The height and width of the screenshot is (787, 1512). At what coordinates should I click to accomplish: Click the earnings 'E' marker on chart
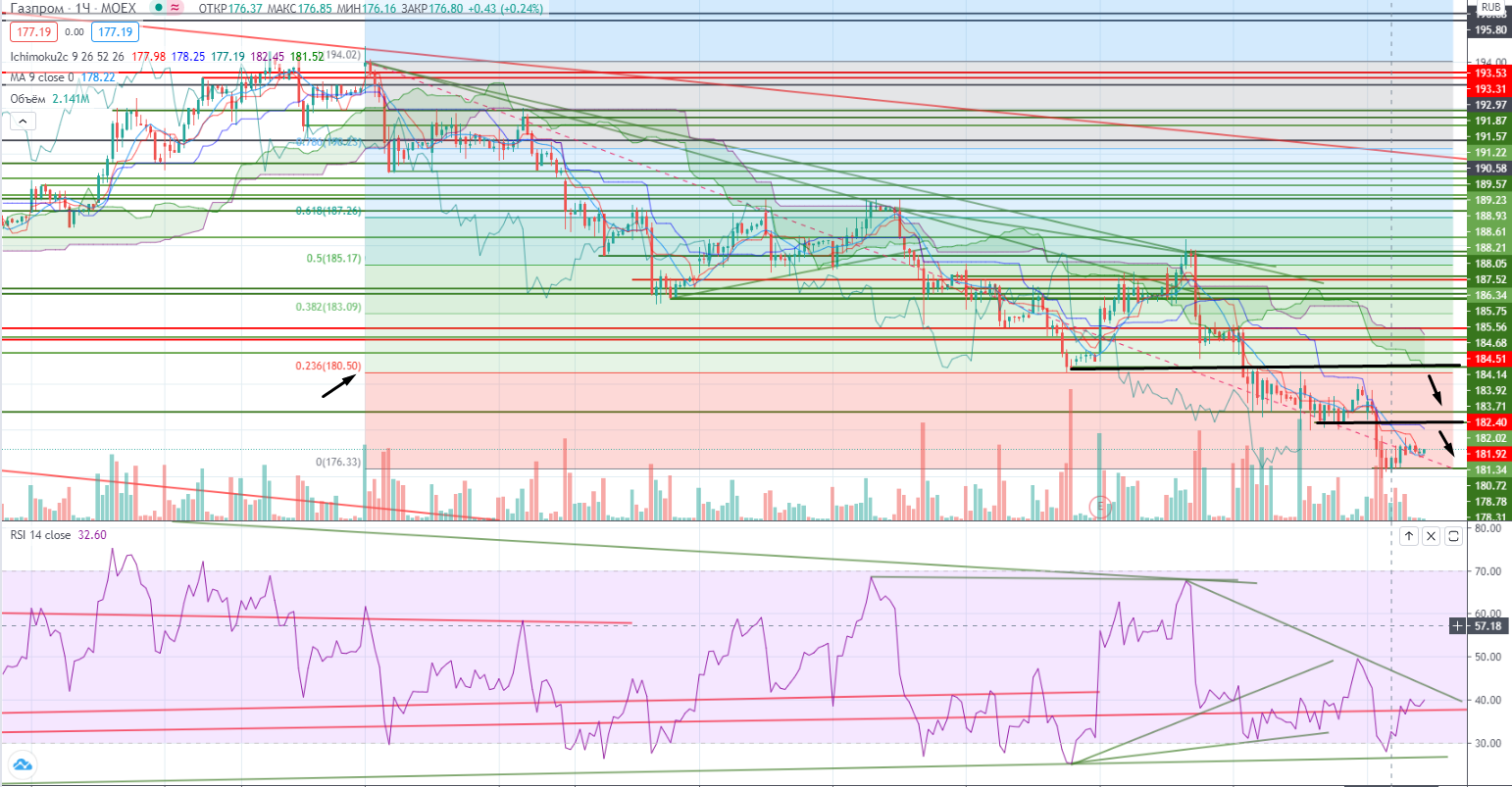[1101, 506]
